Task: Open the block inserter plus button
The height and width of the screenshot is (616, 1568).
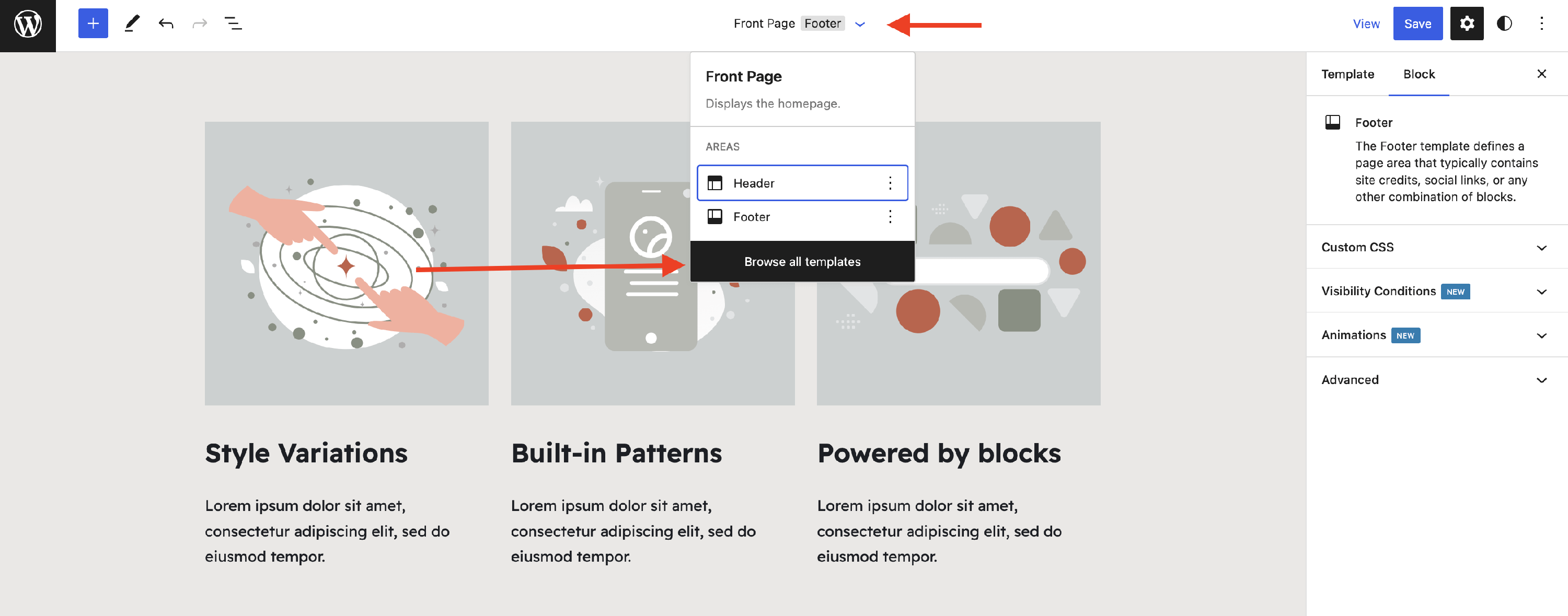Action: (x=93, y=24)
